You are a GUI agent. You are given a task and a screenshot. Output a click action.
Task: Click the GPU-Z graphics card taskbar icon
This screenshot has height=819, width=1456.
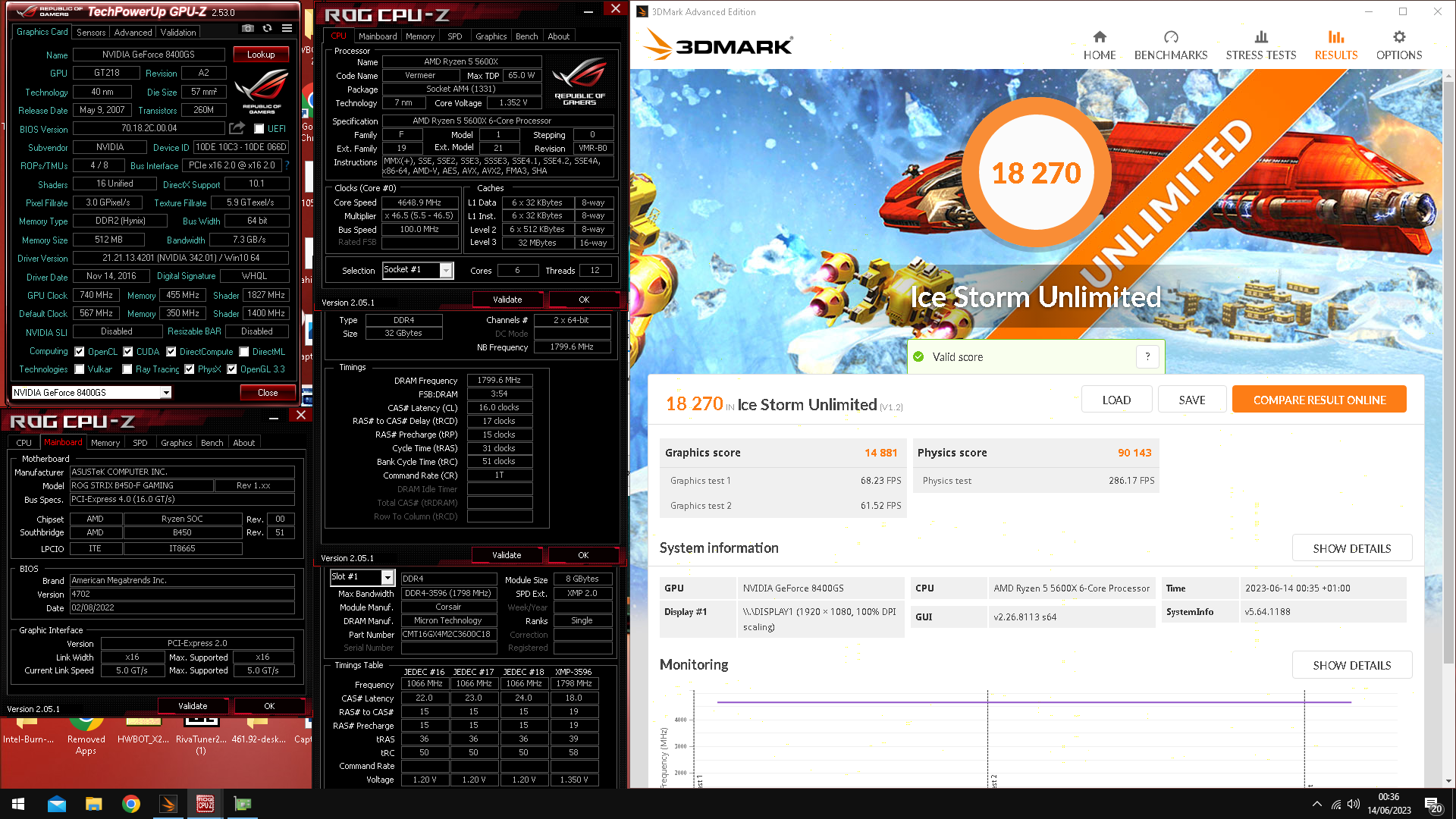click(x=242, y=804)
